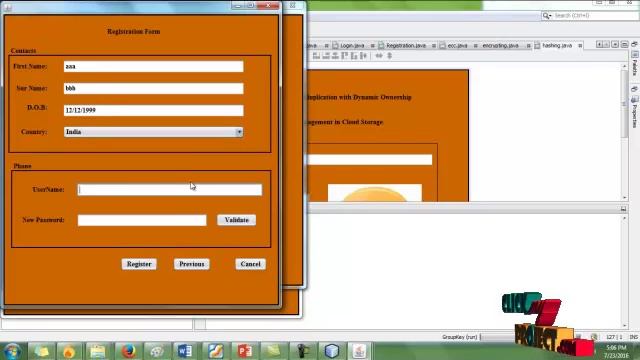Switch to the encrypting.java tab
Viewport: 640px width, 360px height.
pos(500,46)
